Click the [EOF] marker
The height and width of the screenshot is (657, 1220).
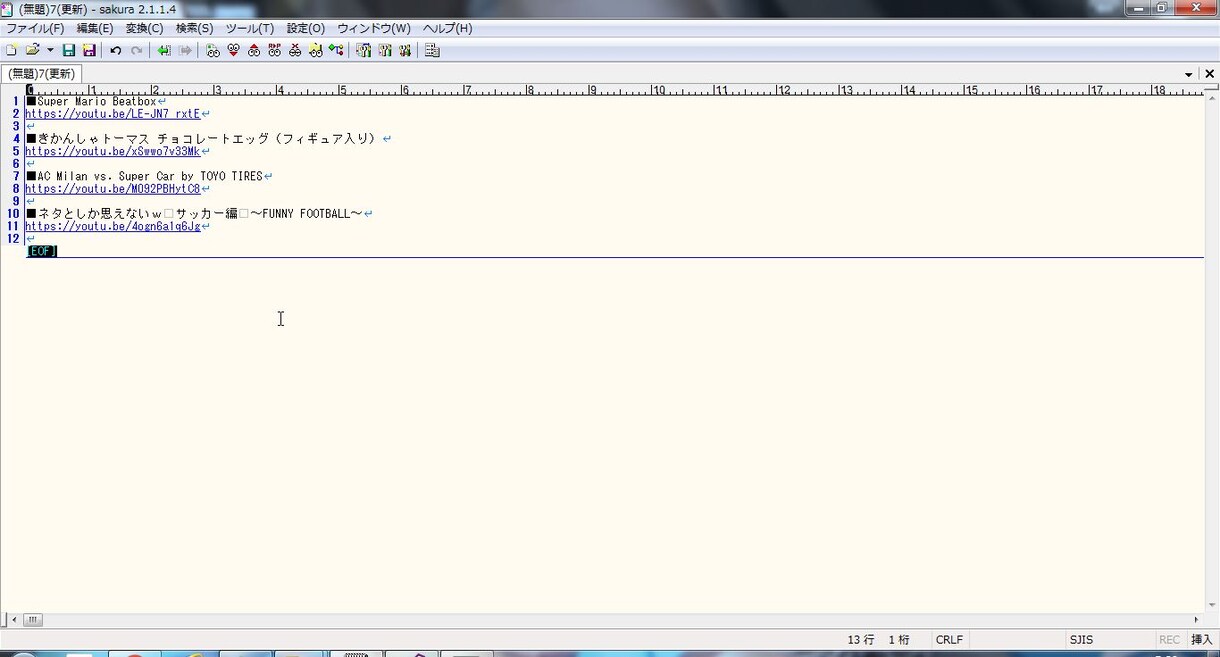(x=42, y=251)
